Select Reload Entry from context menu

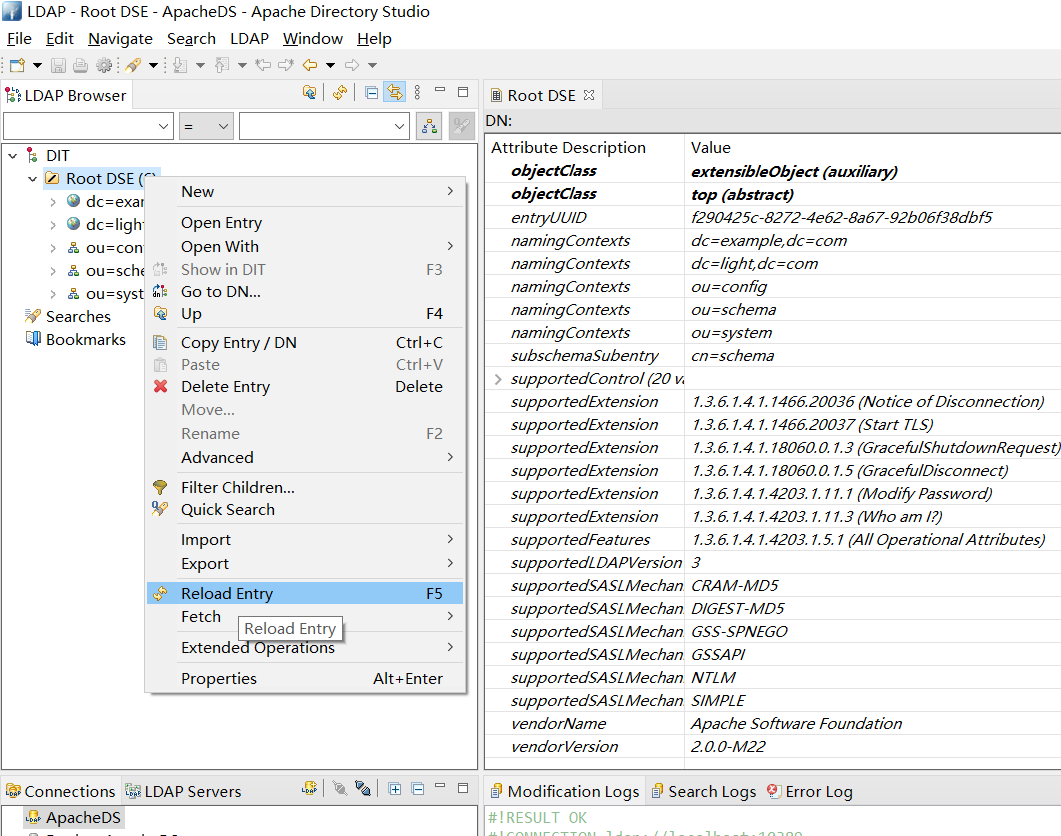pyautogui.click(x=227, y=594)
